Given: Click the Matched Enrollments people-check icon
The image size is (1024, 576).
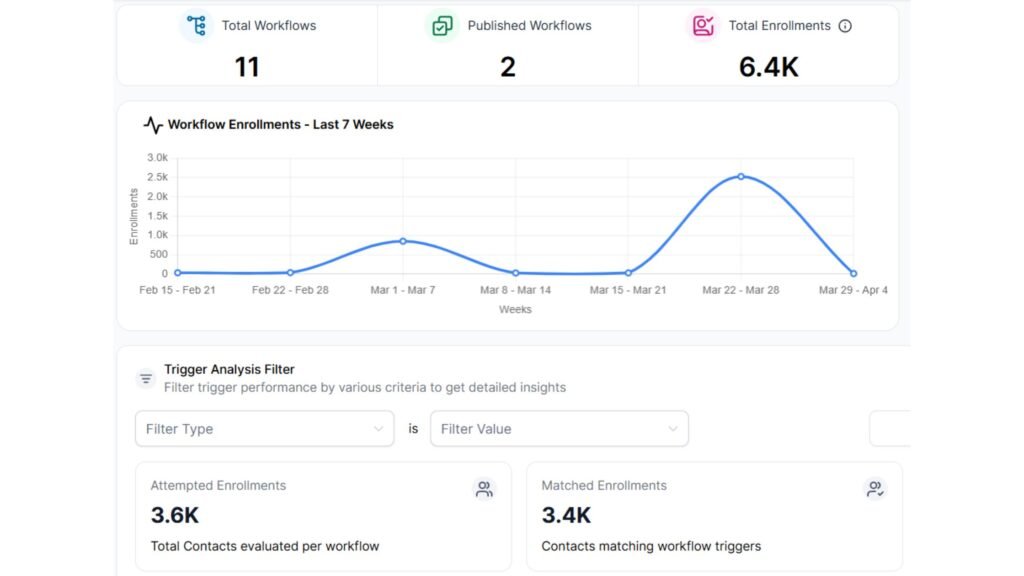Looking at the screenshot, I should [x=875, y=489].
